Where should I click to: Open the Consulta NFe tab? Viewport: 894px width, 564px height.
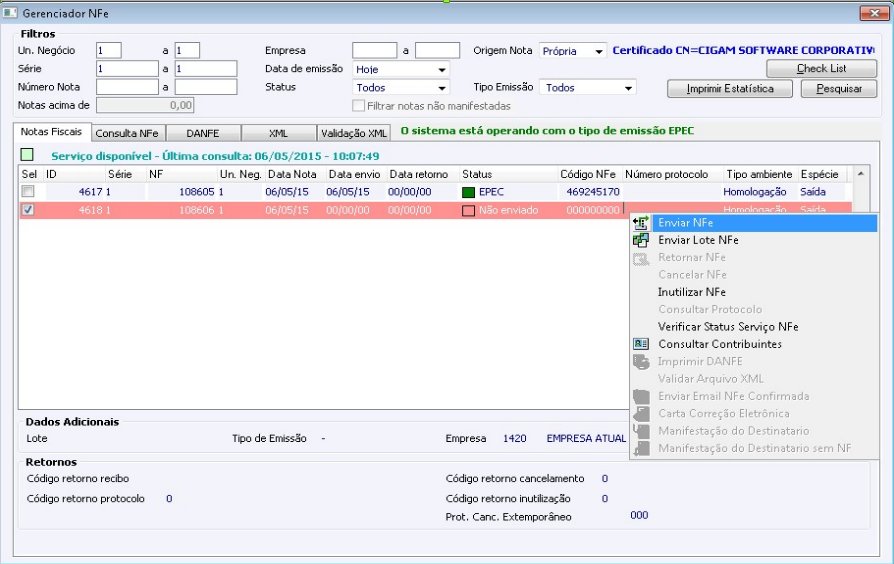pos(127,133)
